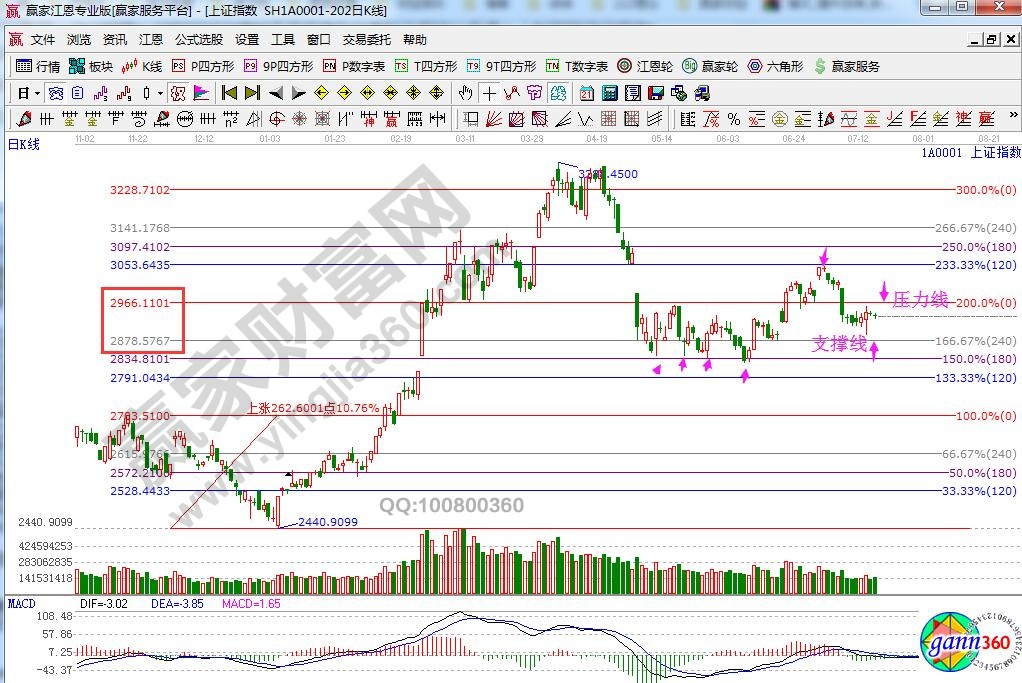This screenshot has height=683, width=1022.
Task: Click the calendar icon in the toolbar
Action: (586, 93)
